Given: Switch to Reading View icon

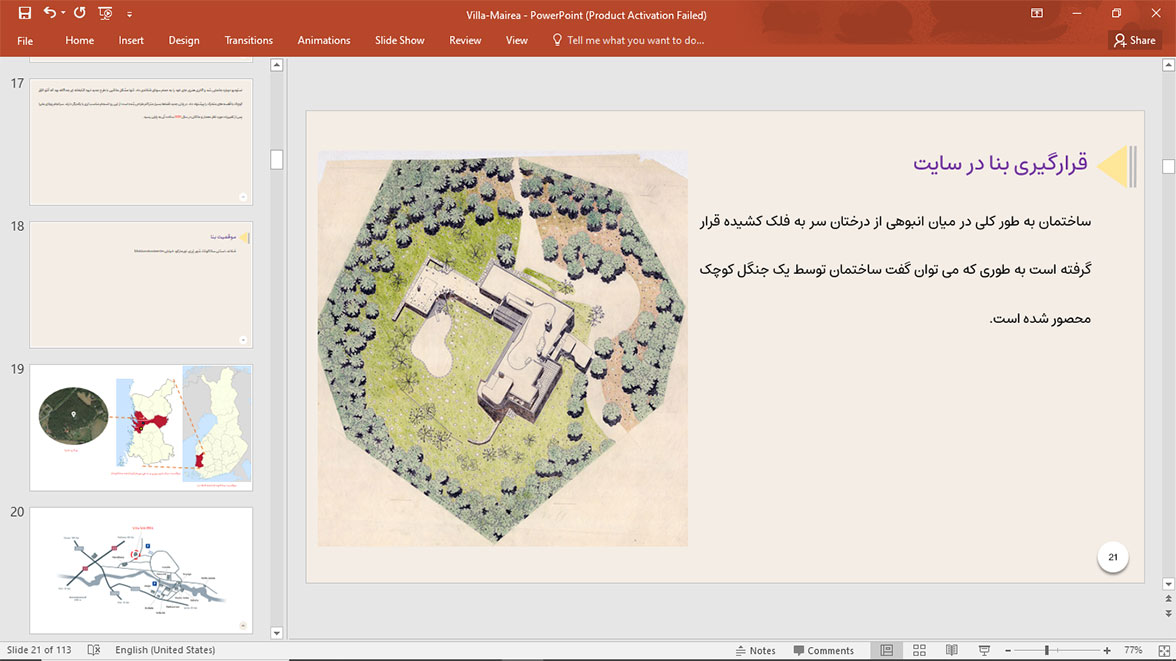Looking at the screenshot, I should (952, 650).
